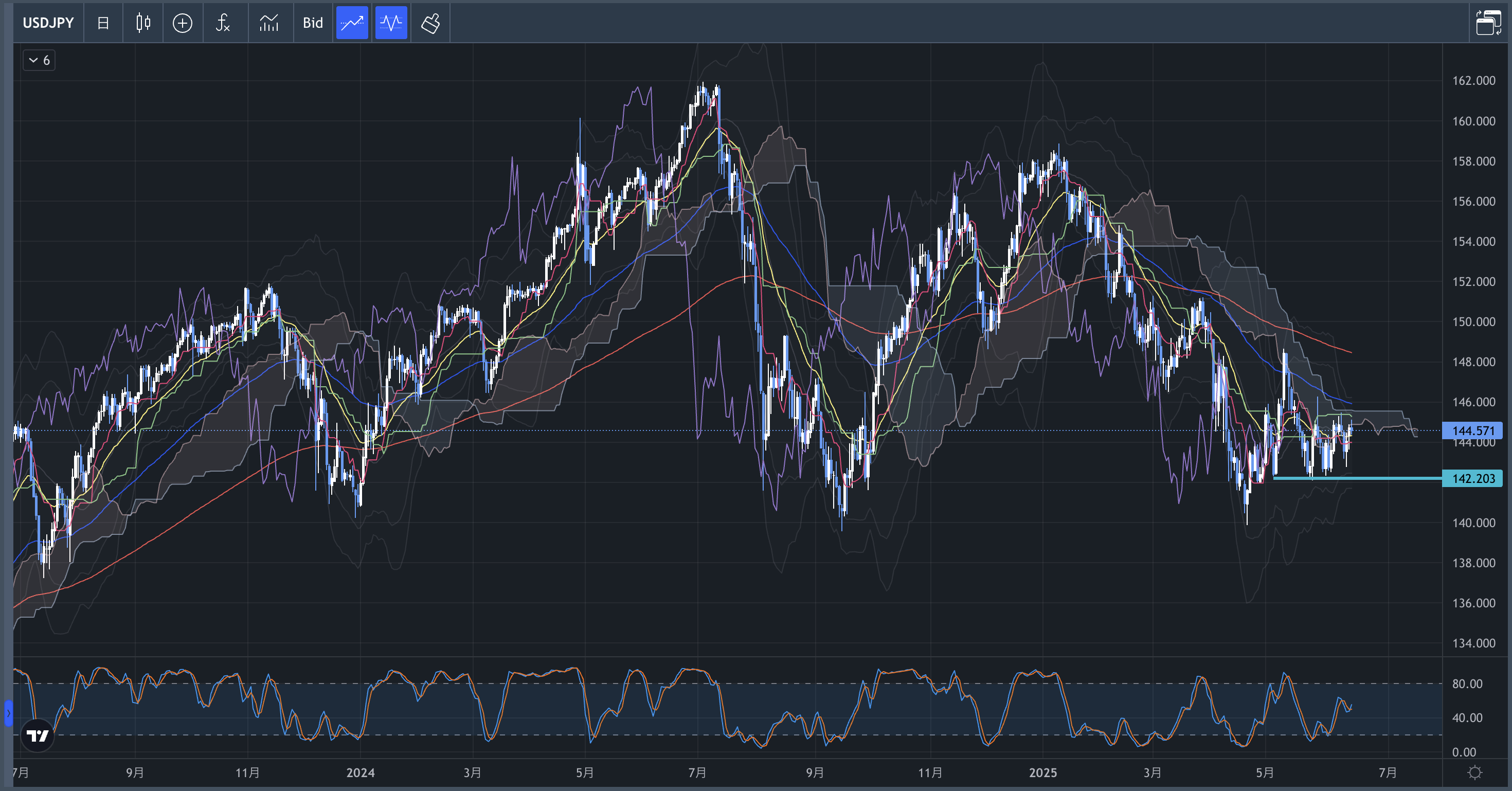Click the 2025 time axis label
The width and height of the screenshot is (1512, 791).
point(1043,772)
